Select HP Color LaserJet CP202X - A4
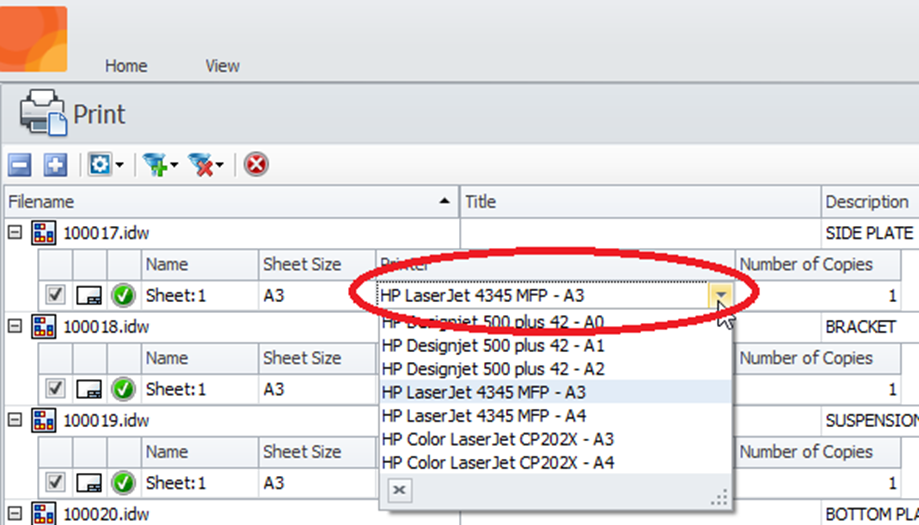 (556, 463)
